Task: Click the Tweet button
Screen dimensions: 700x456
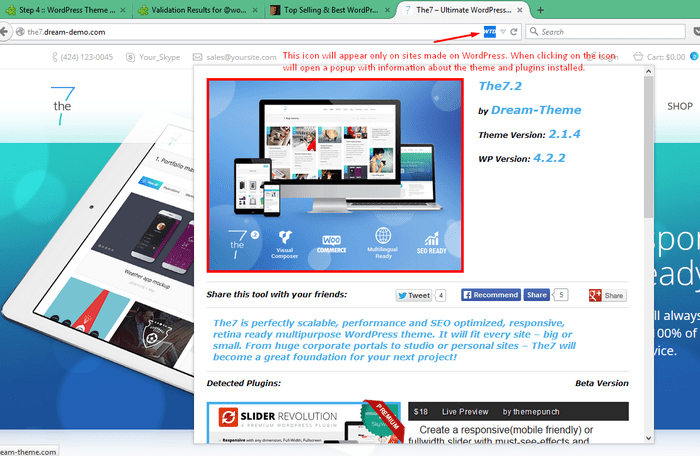Action: 413,295
